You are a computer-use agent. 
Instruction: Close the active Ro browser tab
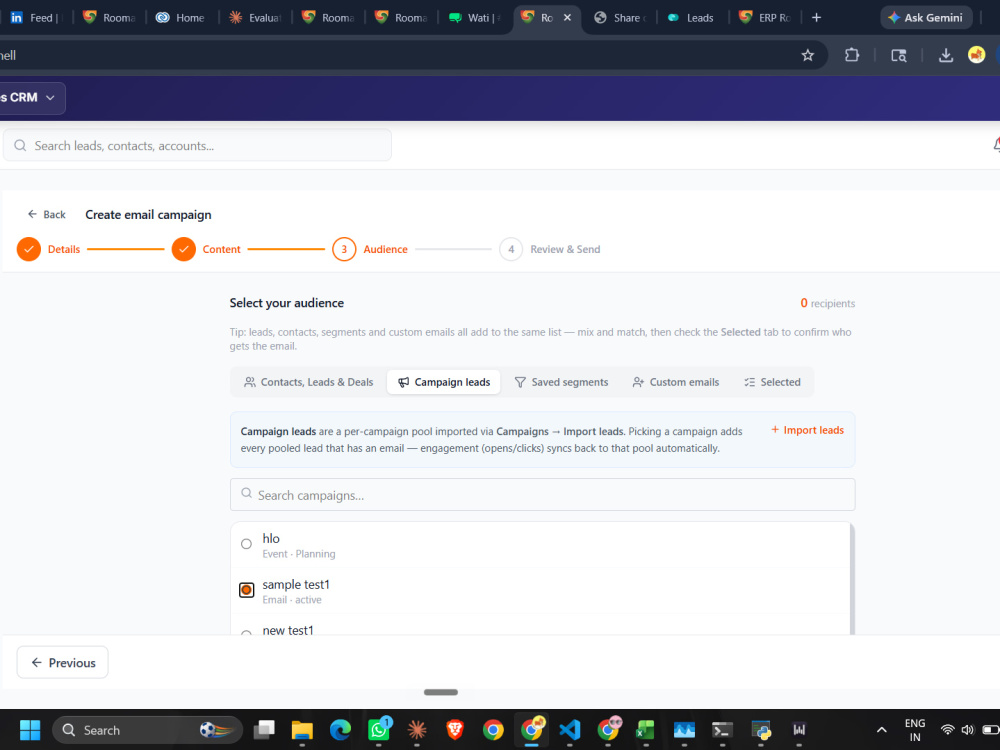click(x=567, y=18)
